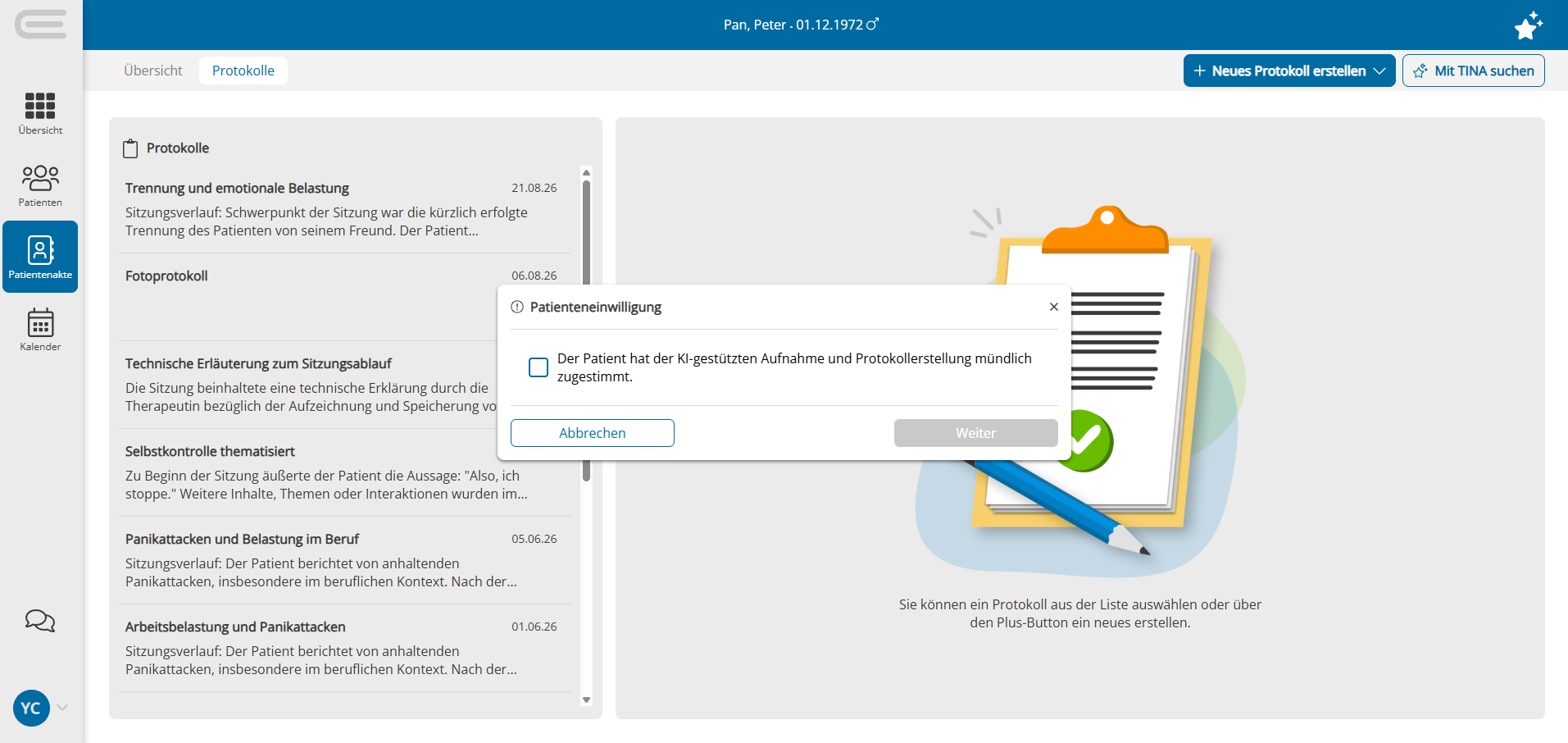
Task: Close the Patienteneinwilligung dialog
Action: (x=1054, y=307)
